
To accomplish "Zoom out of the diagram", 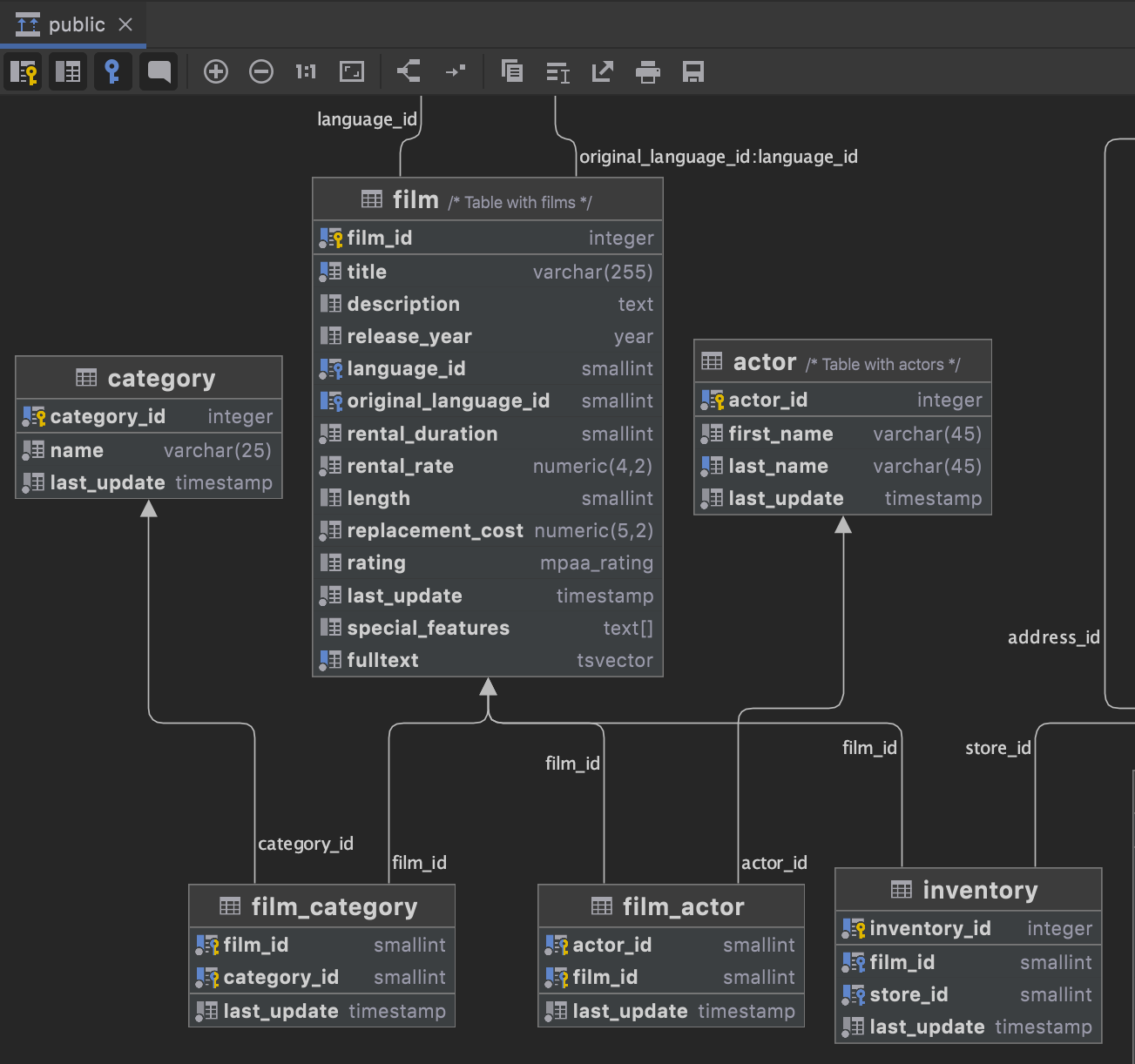I will (261, 71).
